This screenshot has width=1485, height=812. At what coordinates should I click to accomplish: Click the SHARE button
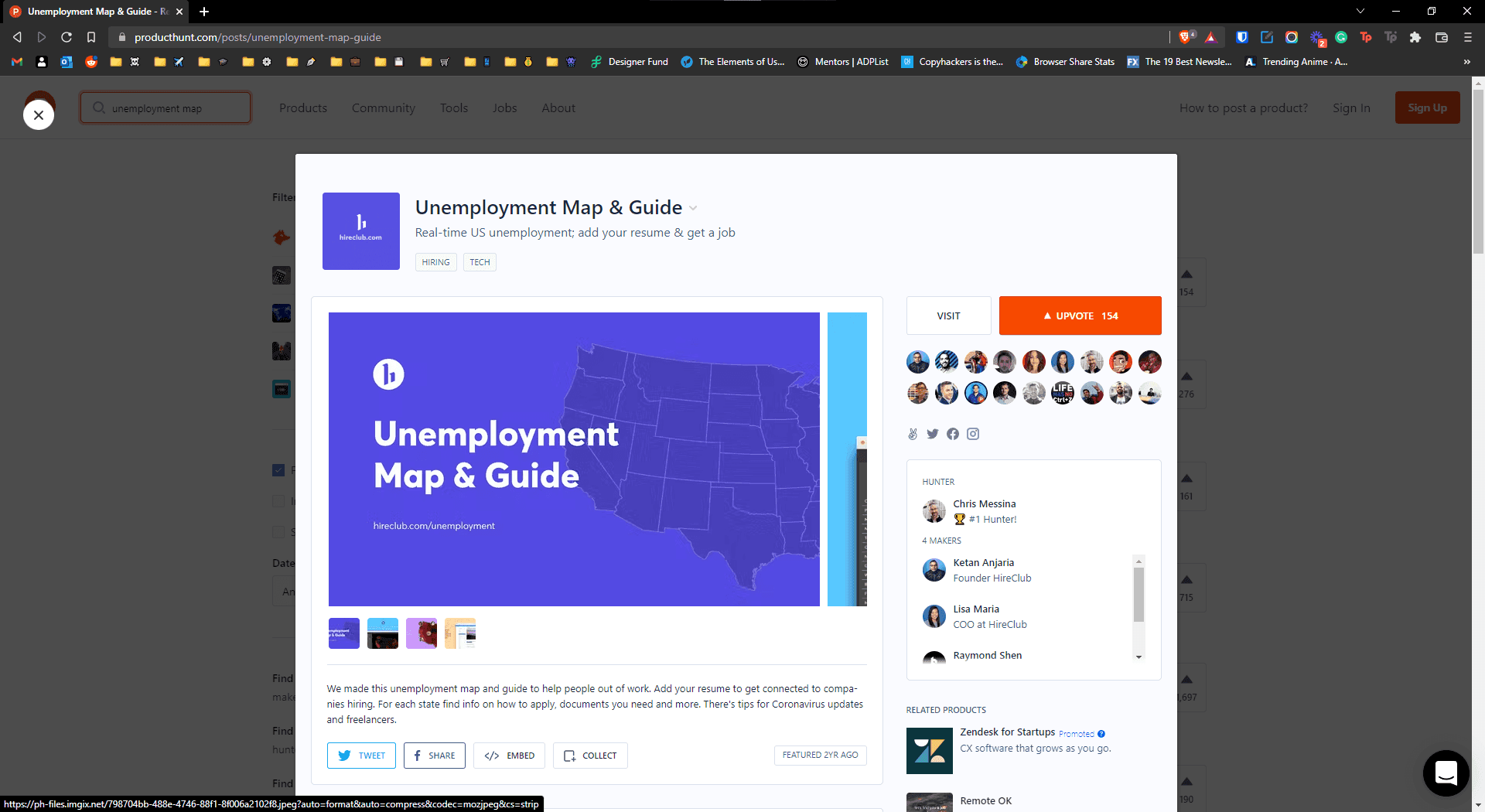[434, 756]
